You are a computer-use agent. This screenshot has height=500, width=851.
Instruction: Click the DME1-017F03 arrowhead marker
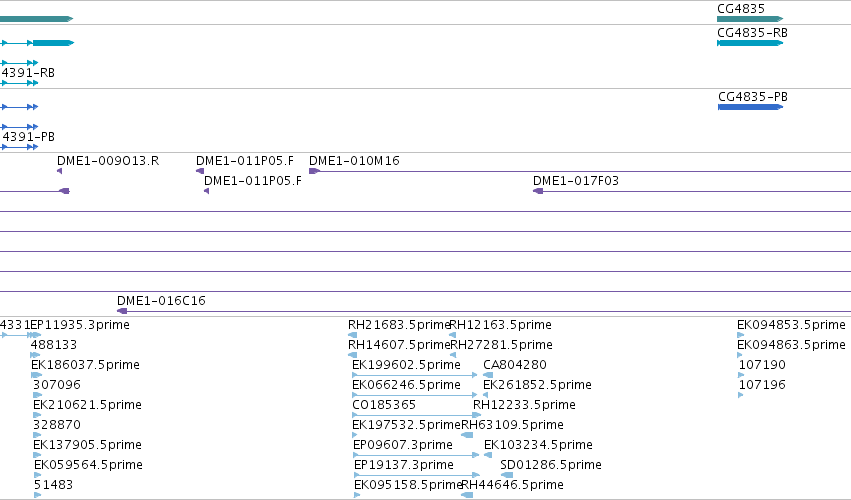click(x=538, y=191)
